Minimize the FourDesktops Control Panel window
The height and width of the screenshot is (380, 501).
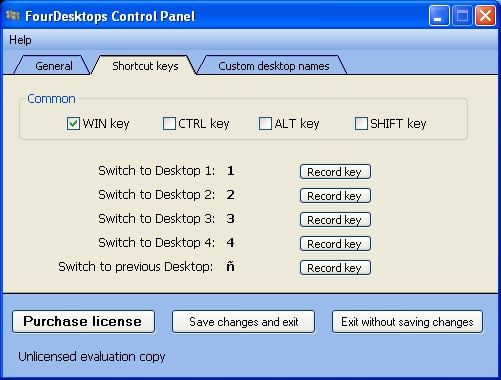[439, 15]
